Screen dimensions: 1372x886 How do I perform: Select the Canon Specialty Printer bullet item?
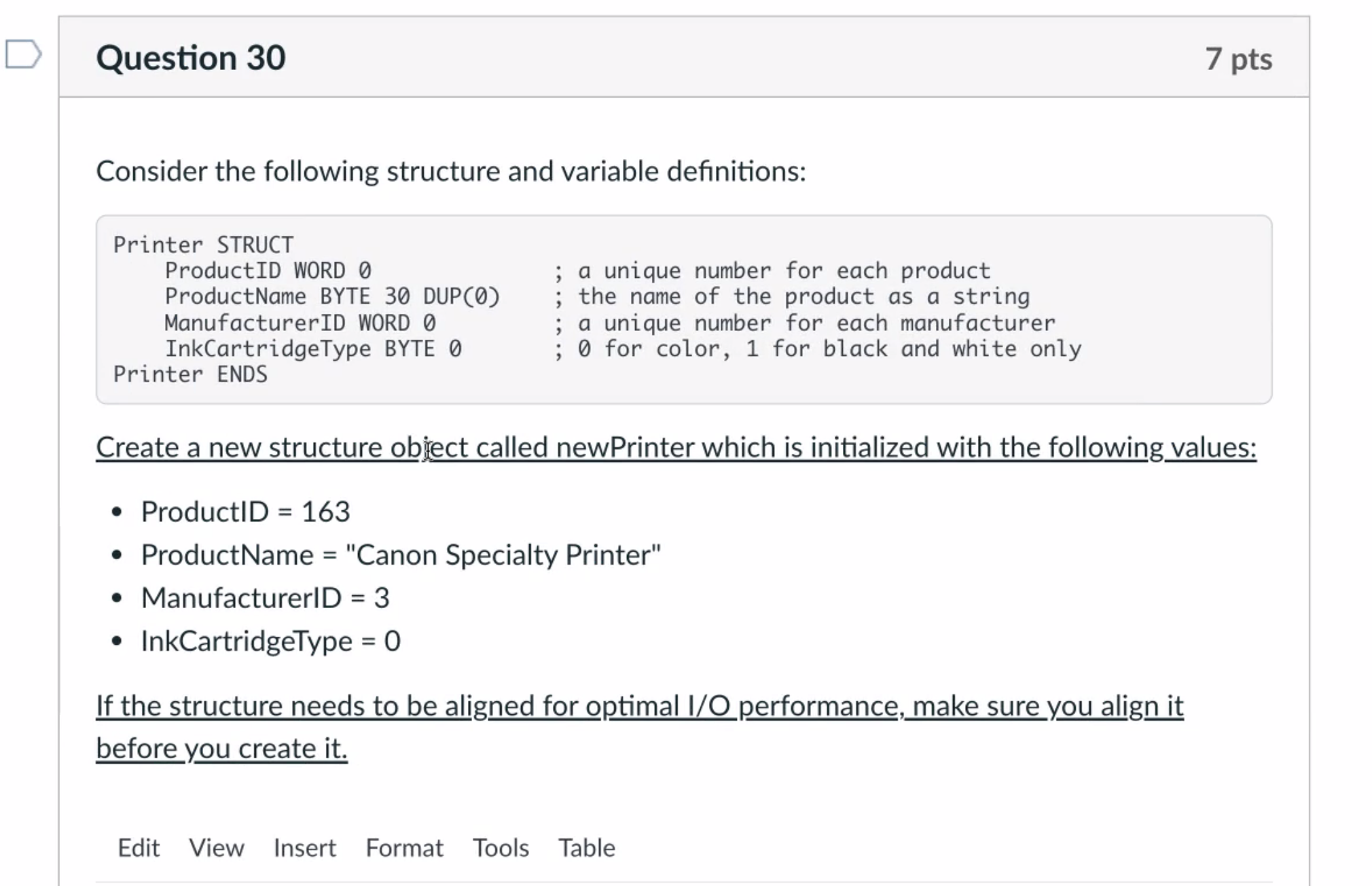coord(399,554)
